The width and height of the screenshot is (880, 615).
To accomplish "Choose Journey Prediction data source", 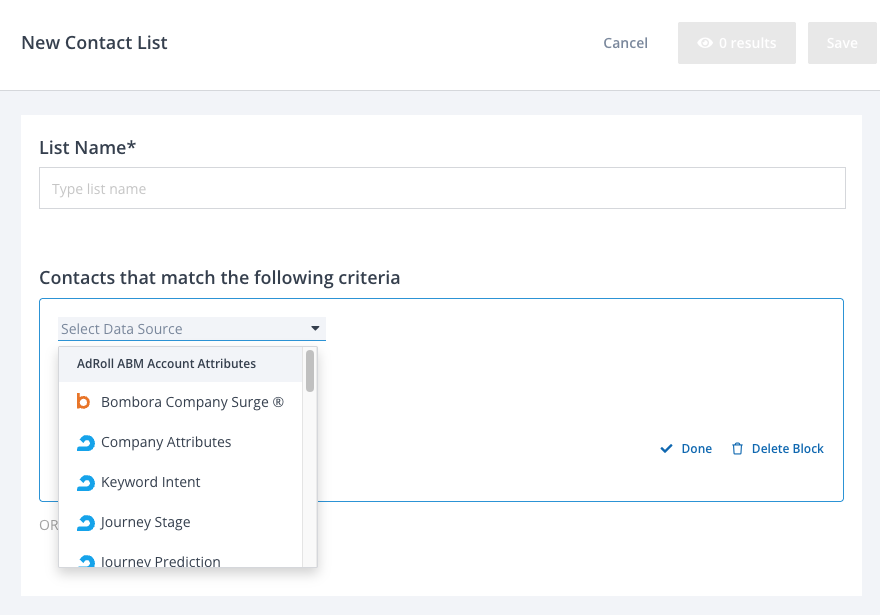I will [161, 561].
